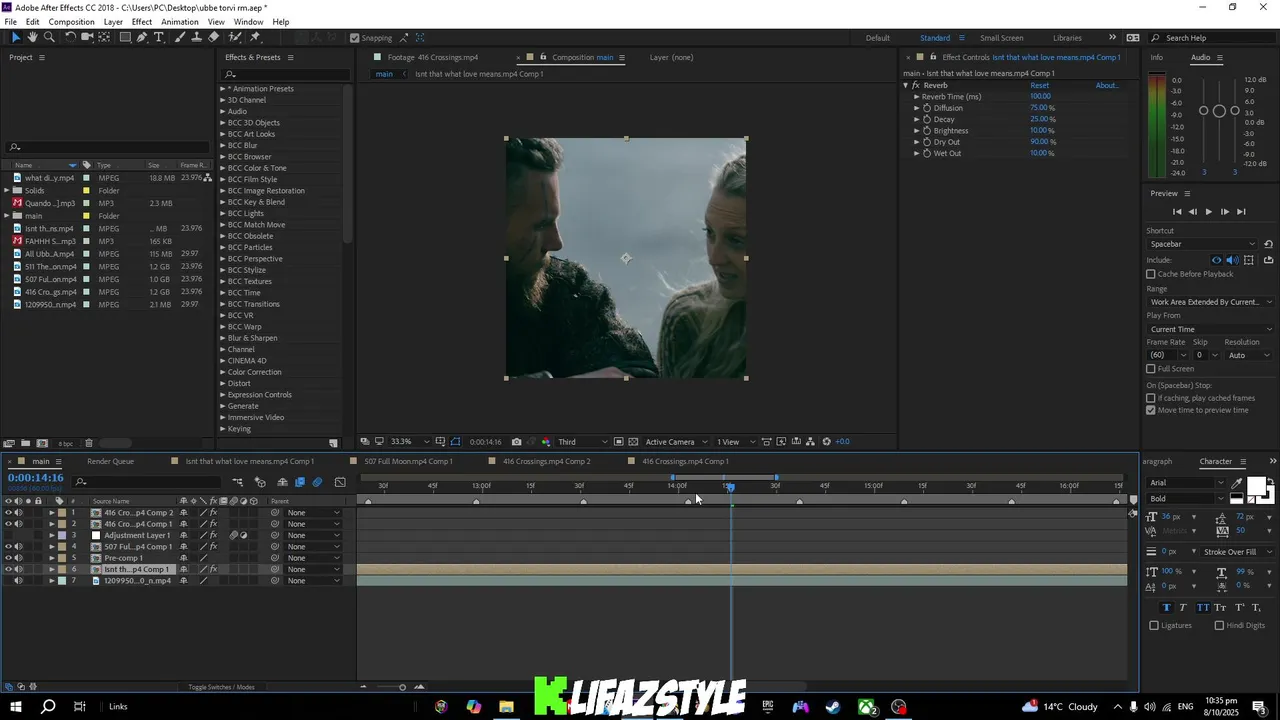
Task: Select the Rectangle shape tool
Action: [125, 37]
